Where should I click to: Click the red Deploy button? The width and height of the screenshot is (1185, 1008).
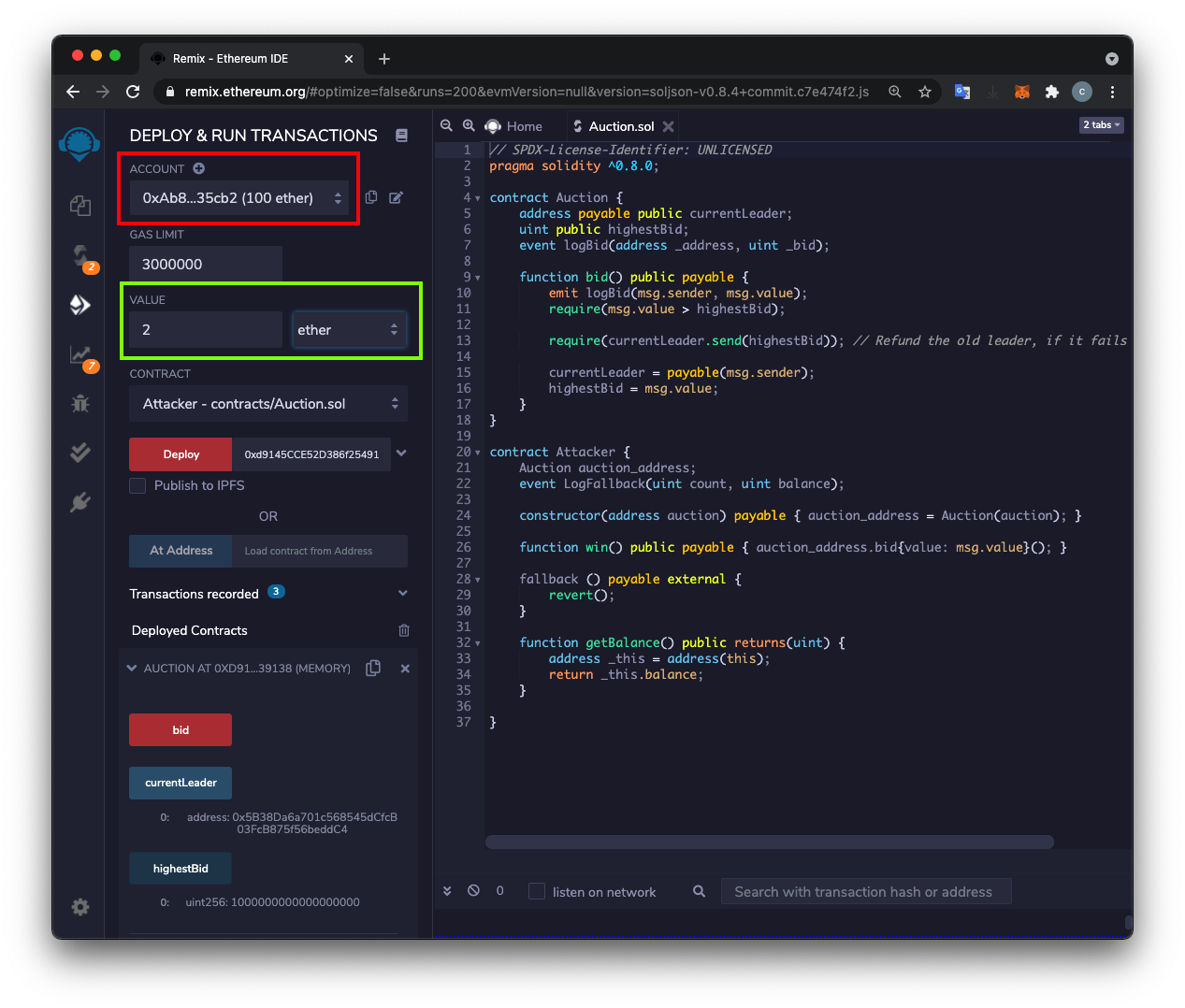(181, 454)
